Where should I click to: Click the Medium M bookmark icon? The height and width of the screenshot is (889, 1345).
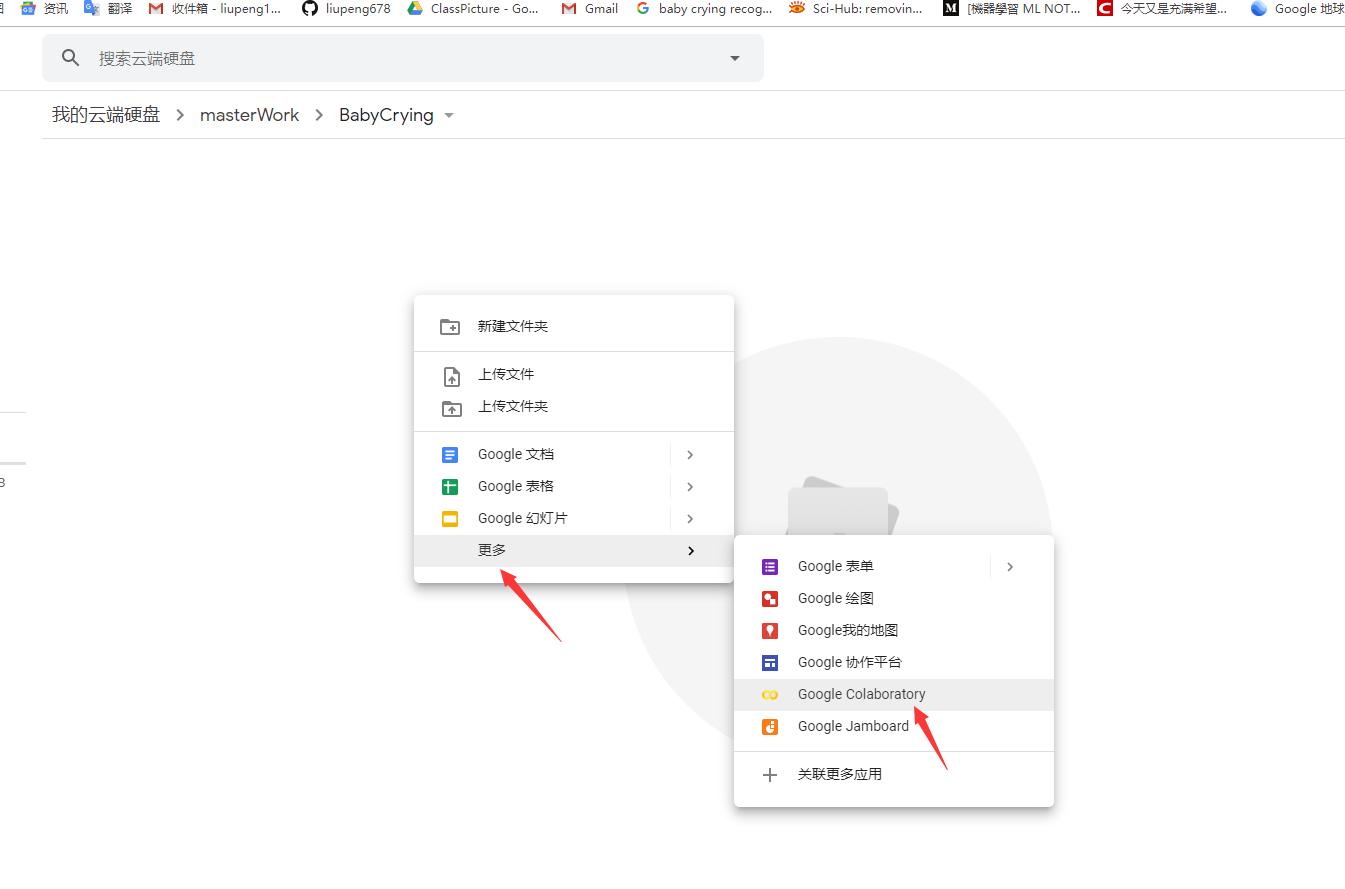[x=951, y=8]
